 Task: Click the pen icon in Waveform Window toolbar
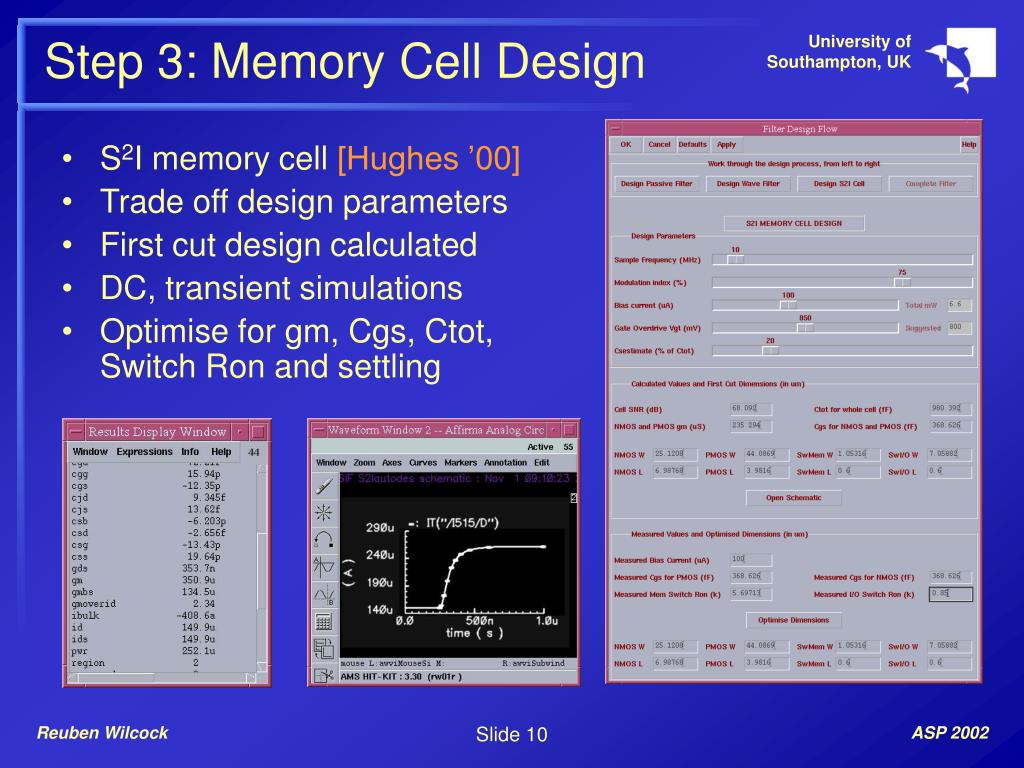click(x=323, y=485)
